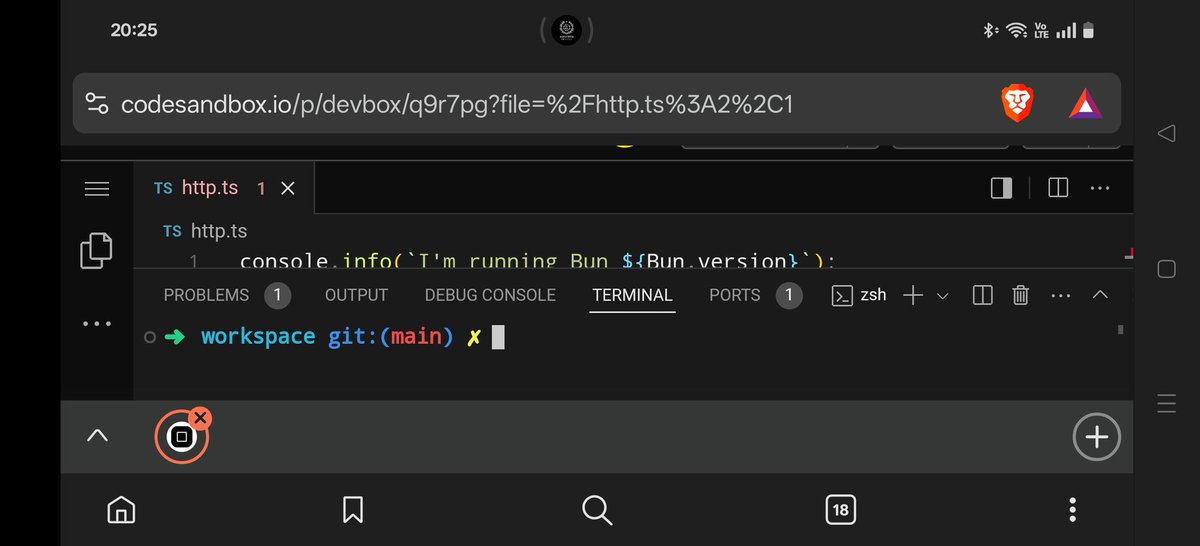Create a new terminal with plus icon
Viewport: 1200px width, 546px height.
point(912,295)
